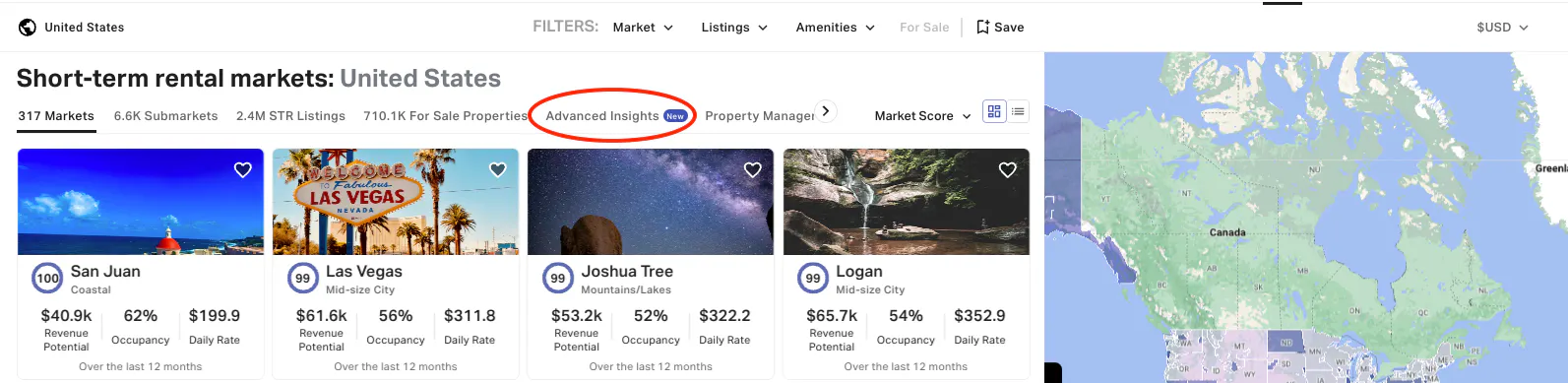The width and height of the screenshot is (1568, 383).
Task: Click the globe icon beside United States
Action: click(x=28, y=28)
